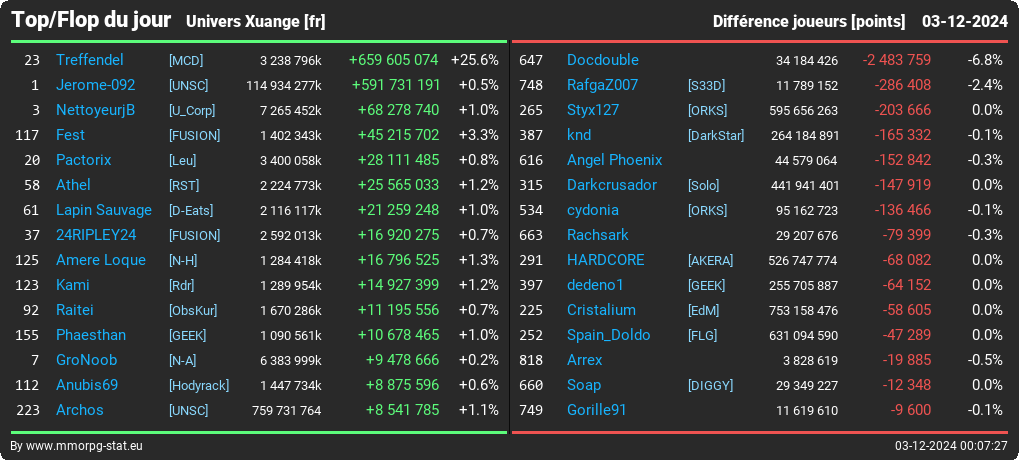Screen dimensions: 1019x460
Task: Click the Gorille91 player name
Action: (x=597, y=411)
